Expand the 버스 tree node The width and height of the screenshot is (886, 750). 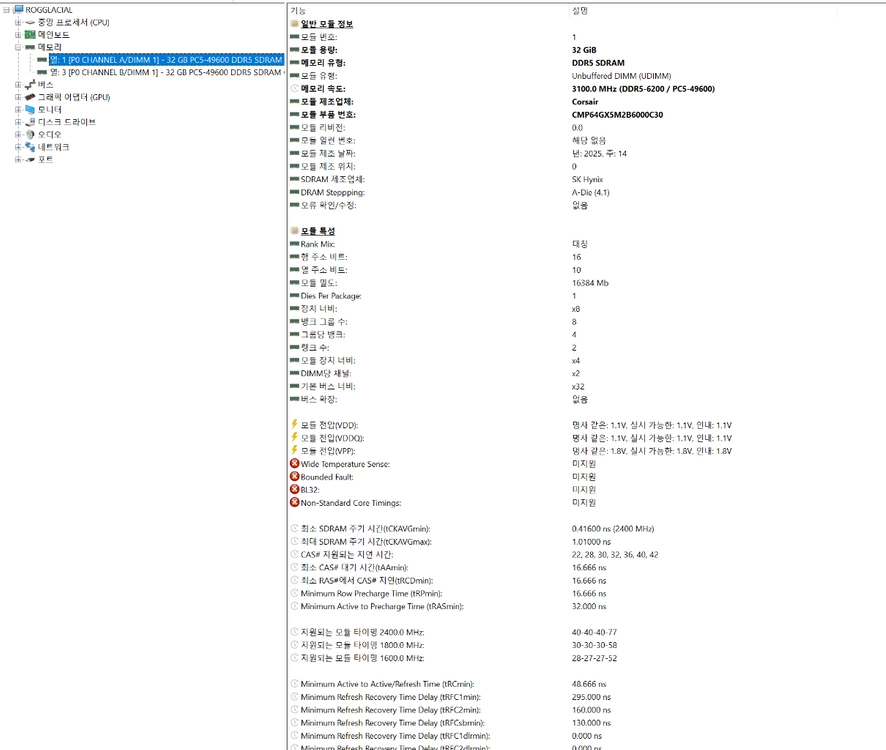tap(18, 85)
